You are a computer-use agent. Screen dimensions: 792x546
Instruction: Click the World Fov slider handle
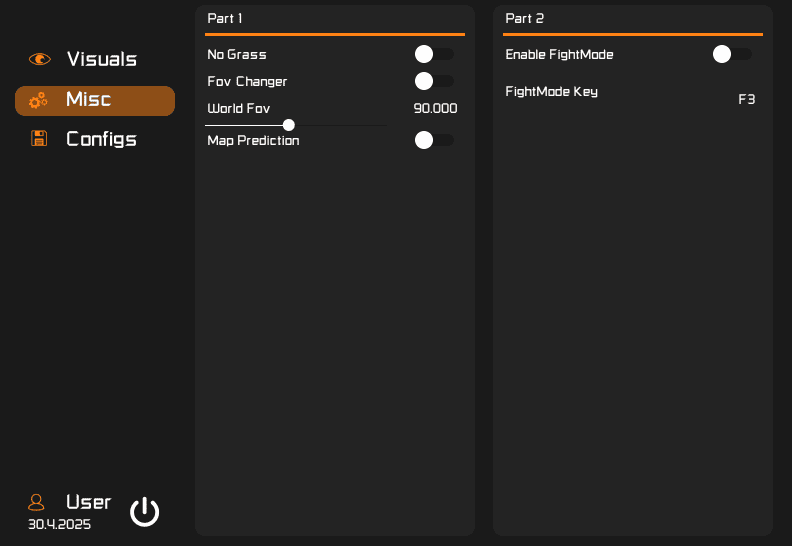point(289,125)
